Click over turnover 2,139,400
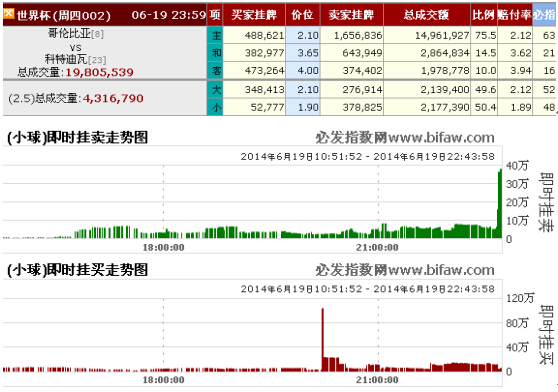The image size is (558, 392). 445,90
